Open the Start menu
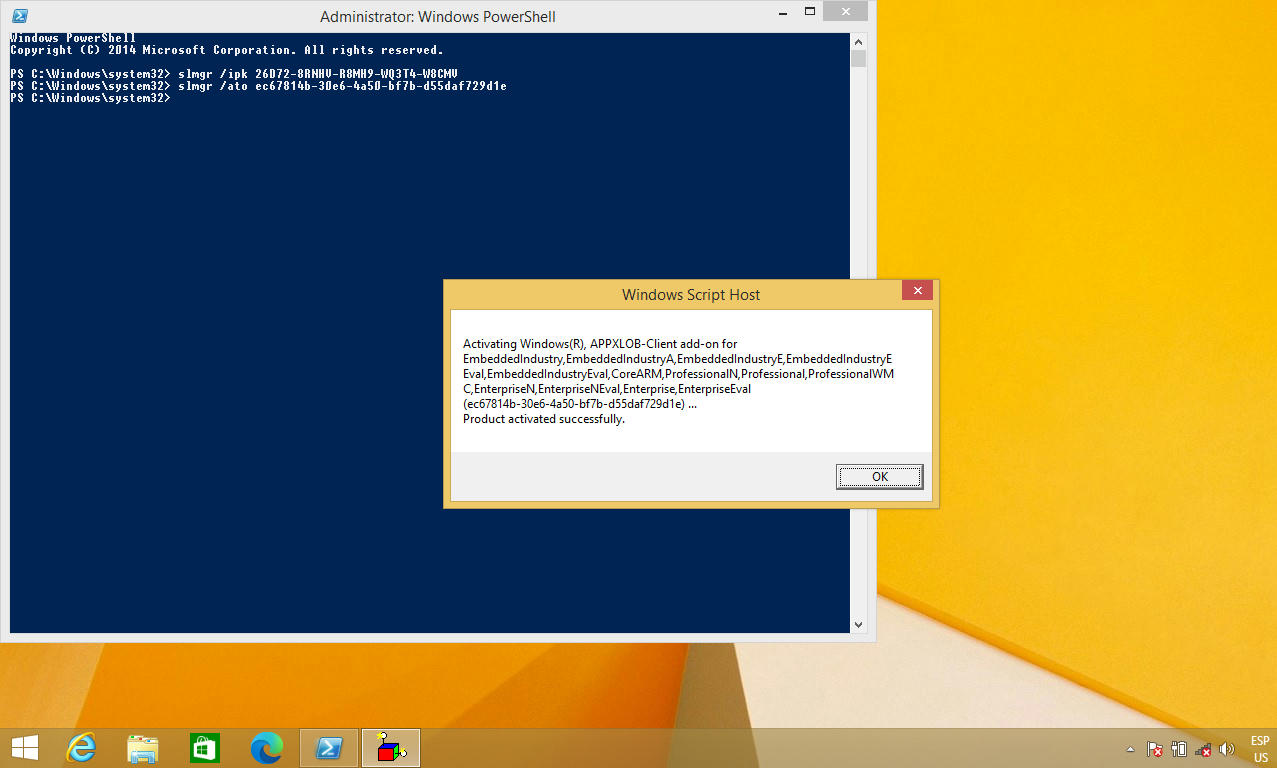This screenshot has height=768, width=1277. pyautogui.click(x=25, y=747)
